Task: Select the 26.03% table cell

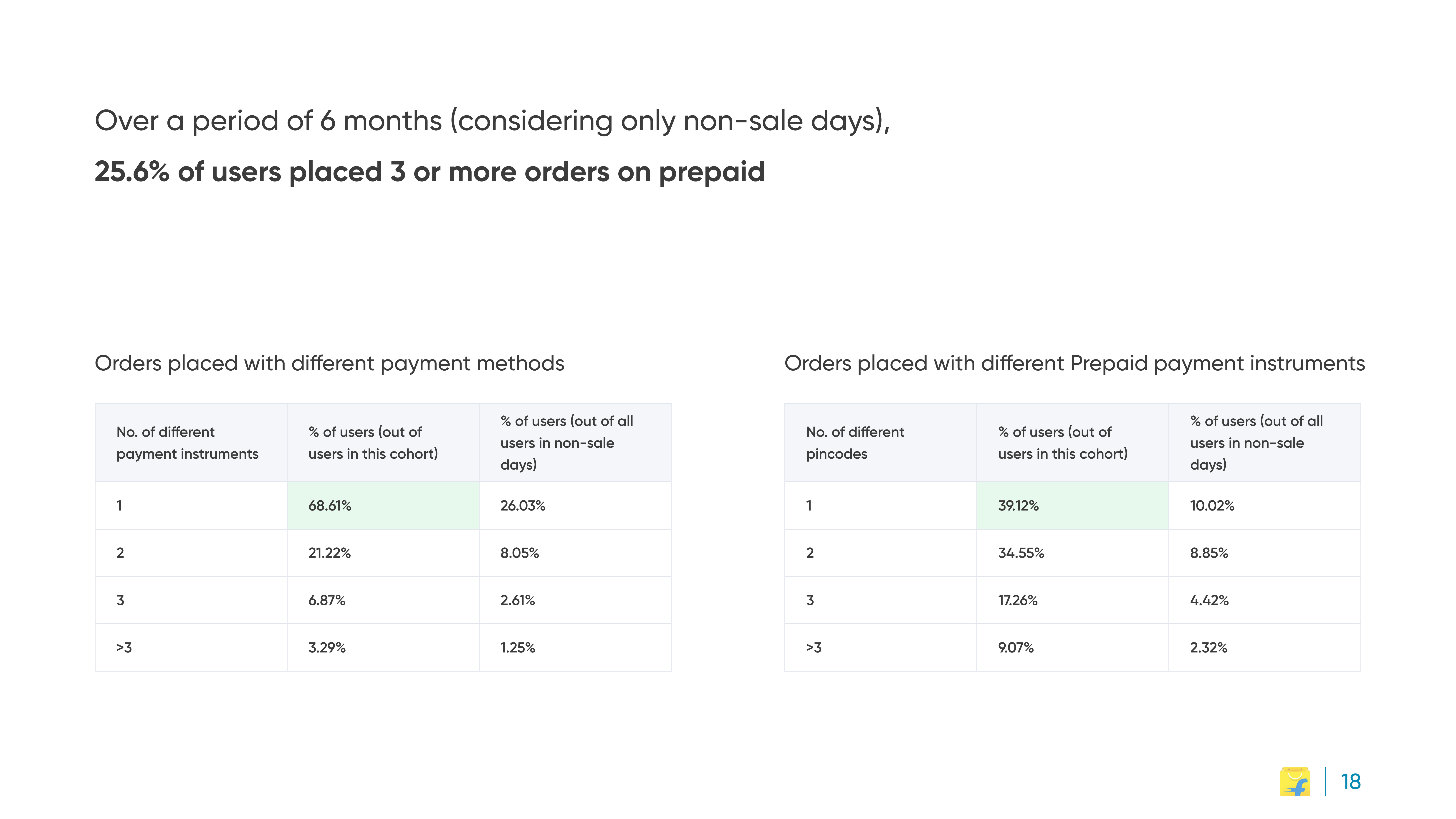Action: click(575, 505)
